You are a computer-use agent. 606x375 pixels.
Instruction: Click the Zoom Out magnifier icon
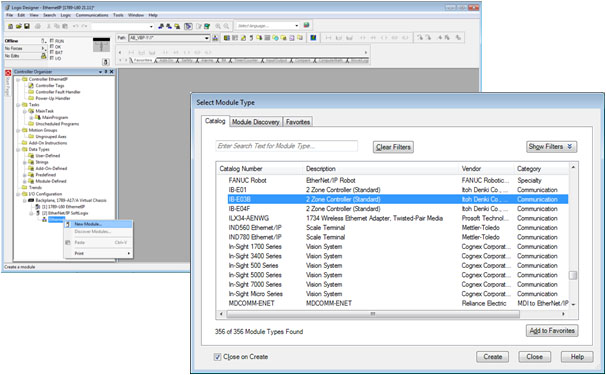pos(226,26)
